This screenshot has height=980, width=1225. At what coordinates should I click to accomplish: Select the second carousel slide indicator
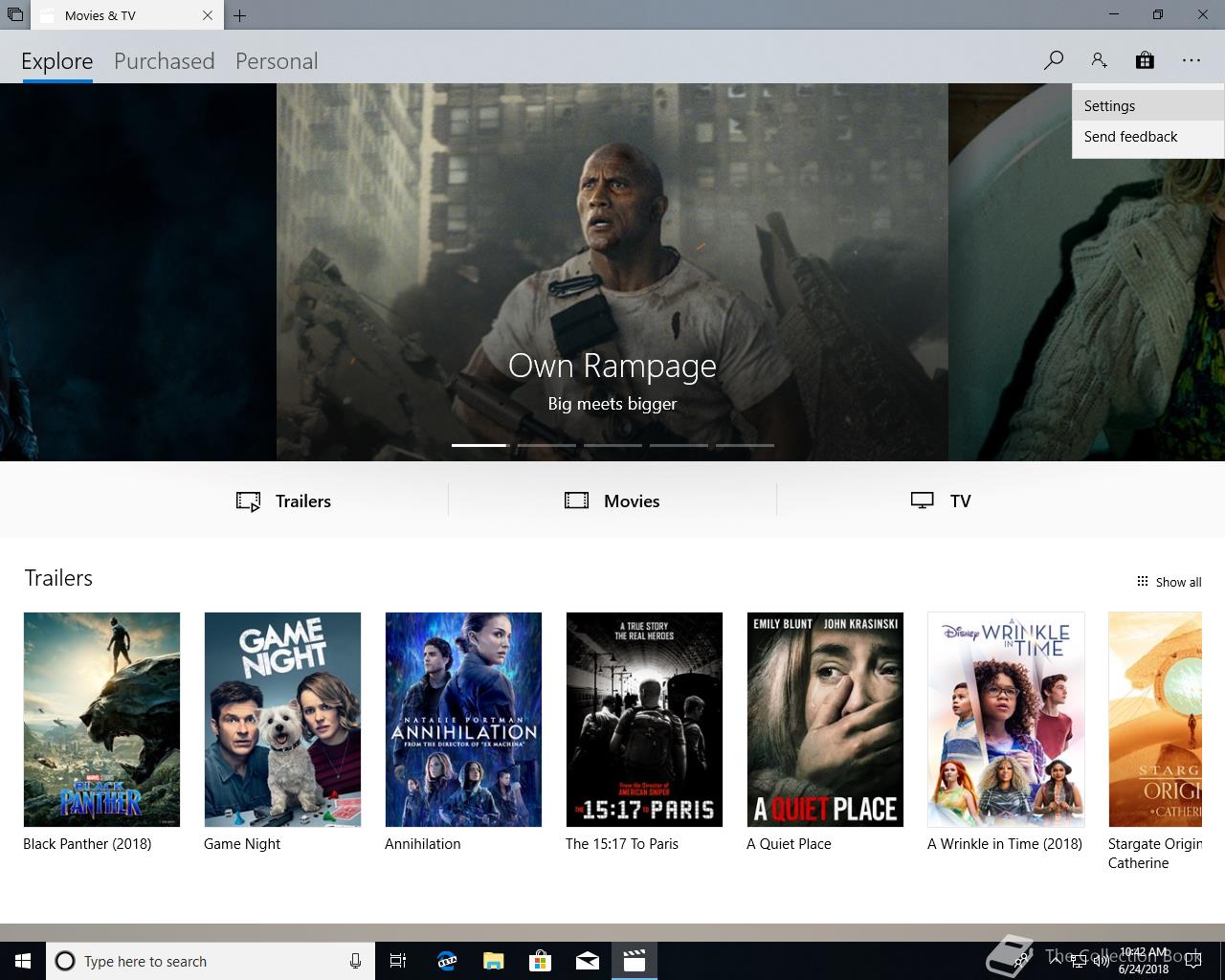(x=546, y=445)
